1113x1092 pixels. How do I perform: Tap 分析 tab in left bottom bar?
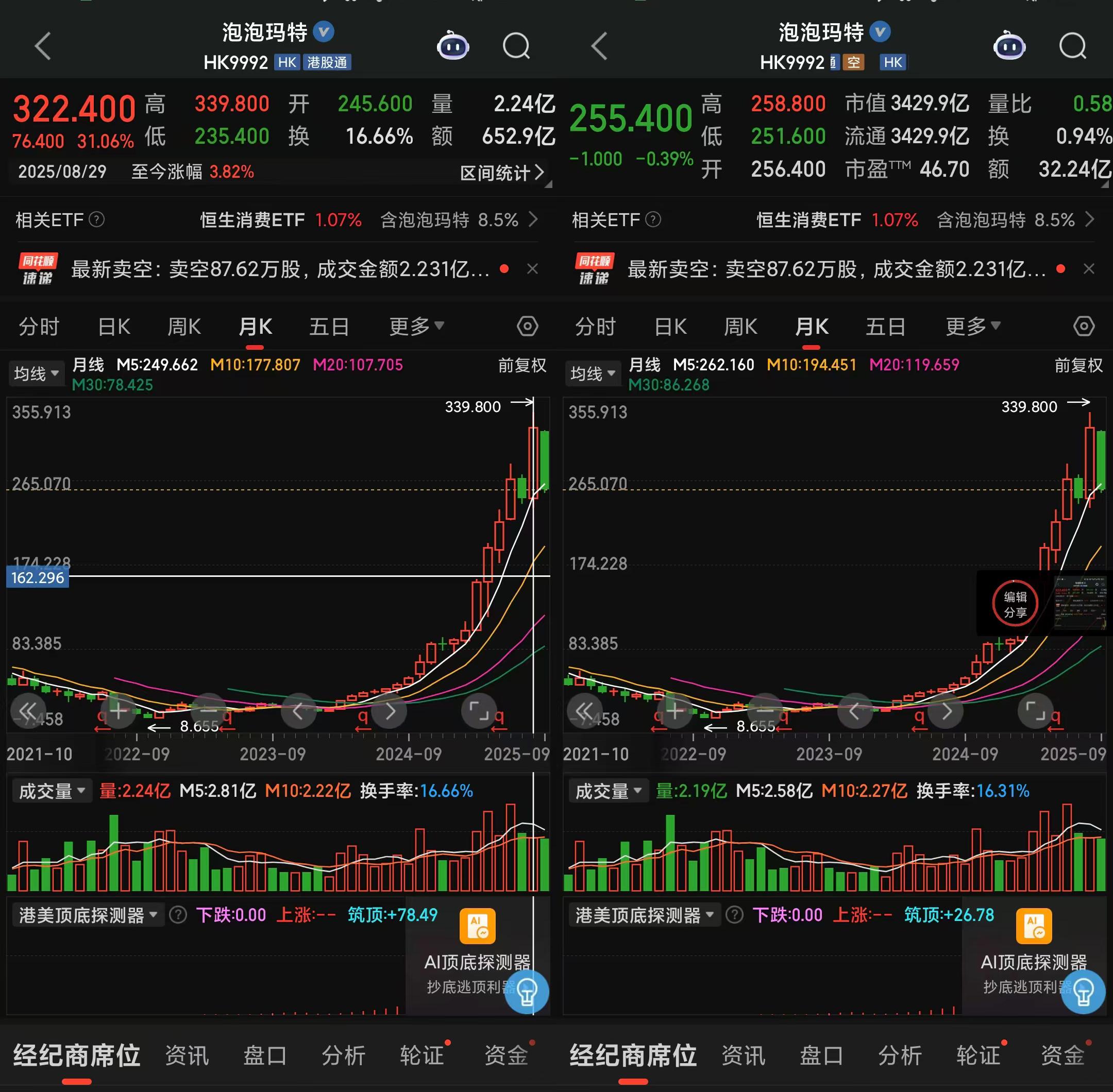(x=344, y=1055)
